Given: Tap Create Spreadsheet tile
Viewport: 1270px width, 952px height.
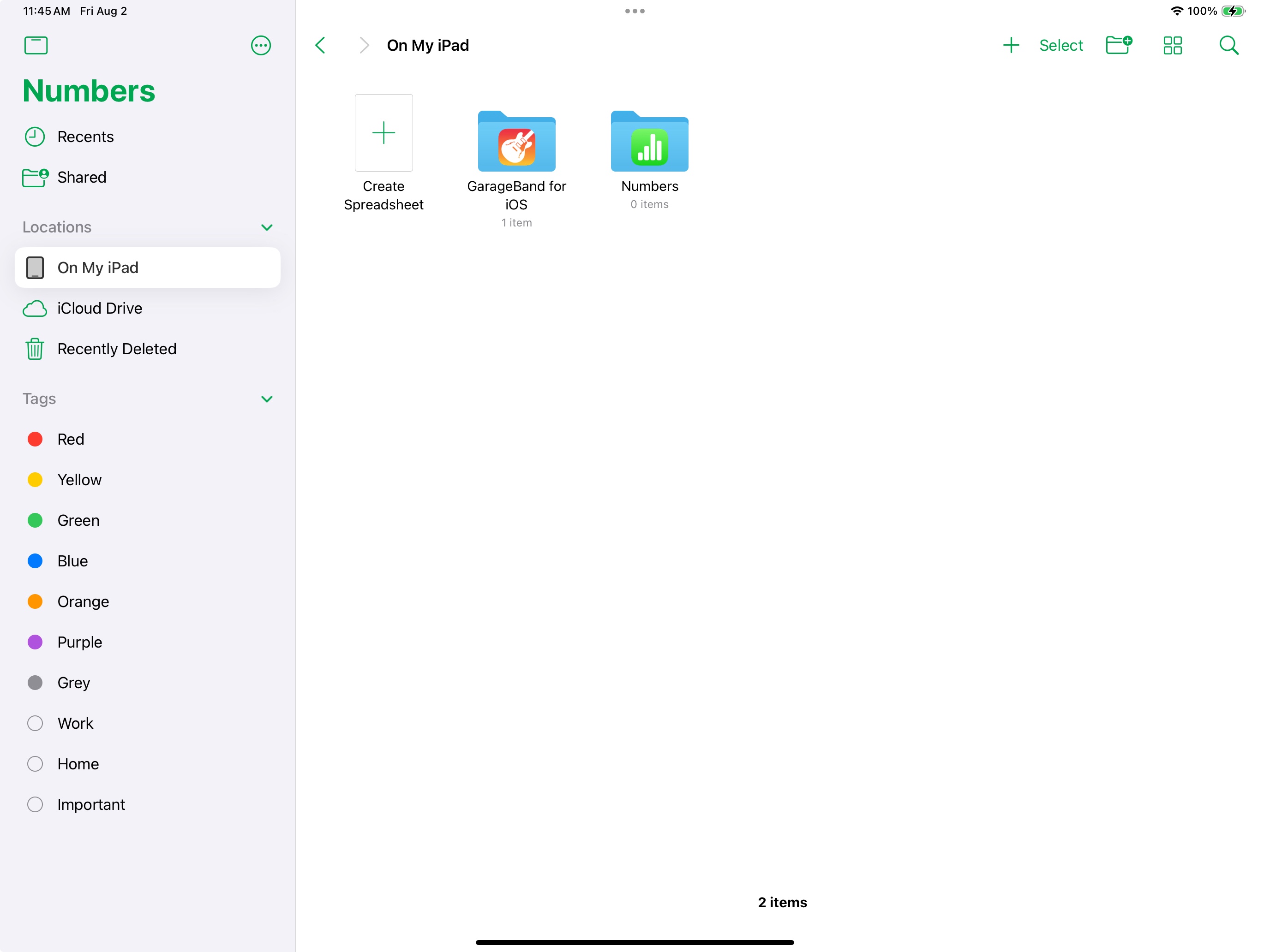Looking at the screenshot, I should tap(383, 133).
